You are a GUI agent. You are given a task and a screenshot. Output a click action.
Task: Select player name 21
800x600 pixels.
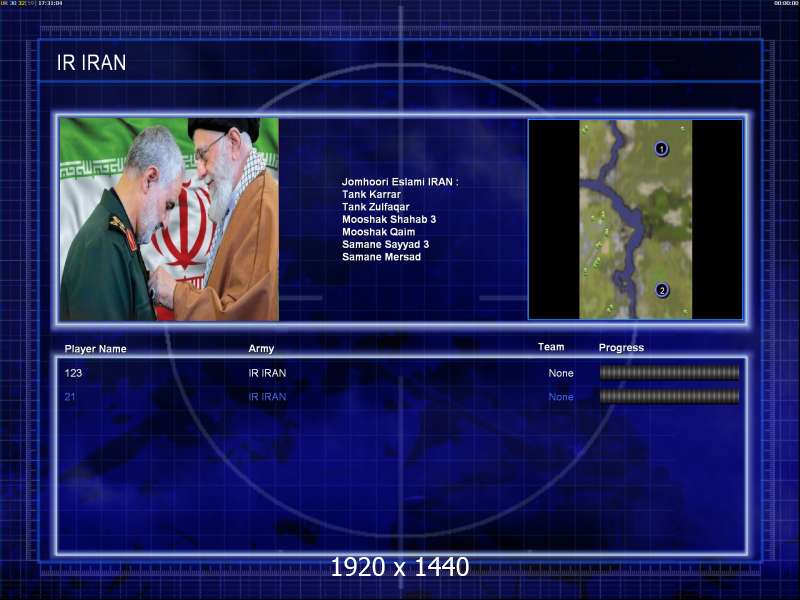pos(70,396)
